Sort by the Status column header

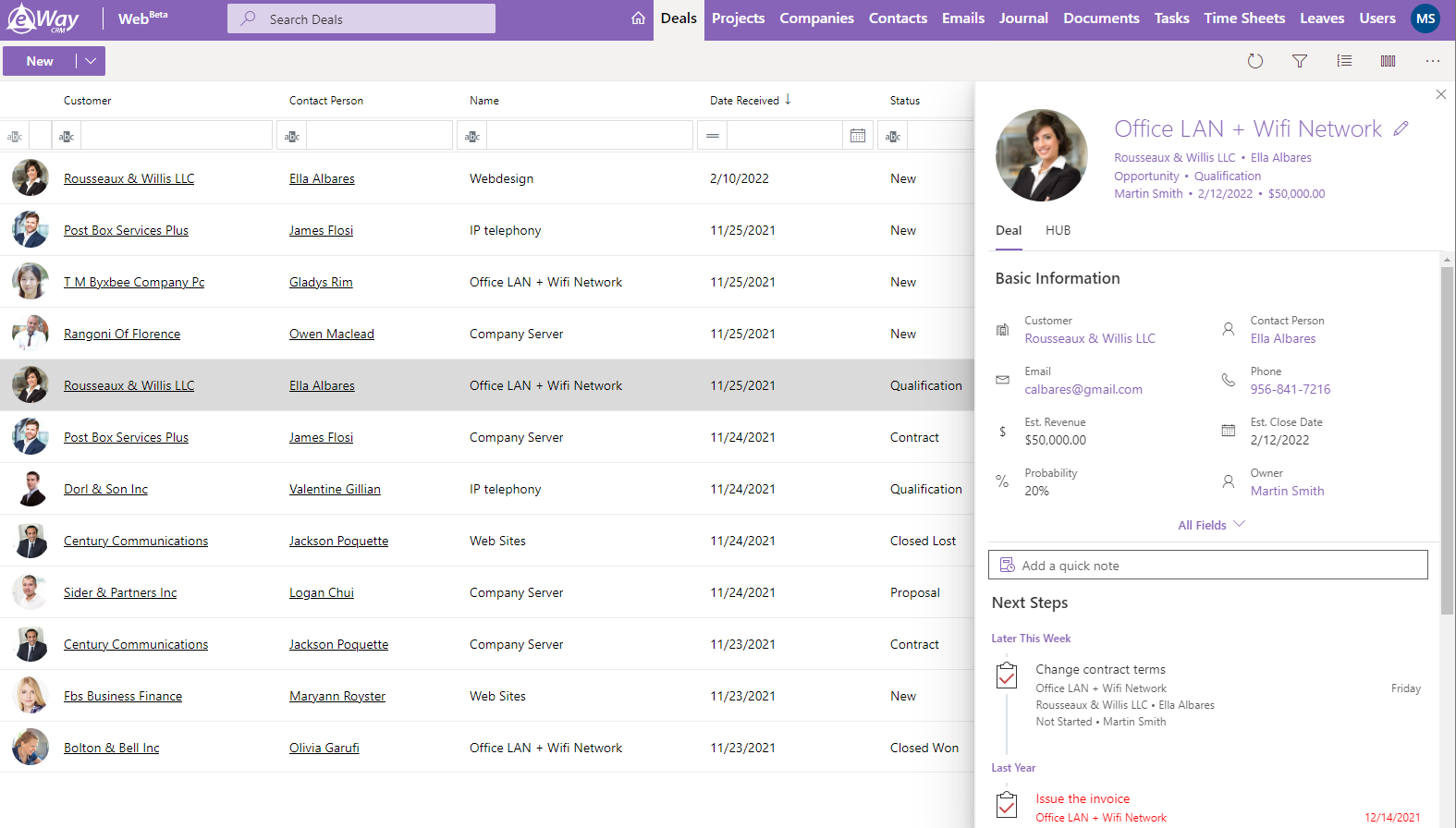(x=905, y=101)
